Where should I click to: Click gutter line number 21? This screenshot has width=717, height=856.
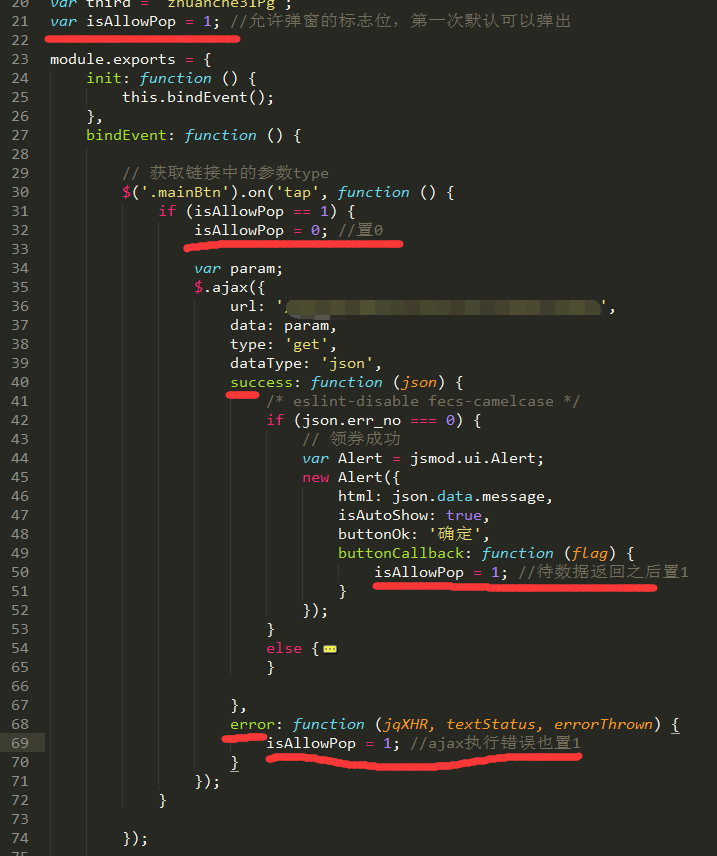[20, 21]
